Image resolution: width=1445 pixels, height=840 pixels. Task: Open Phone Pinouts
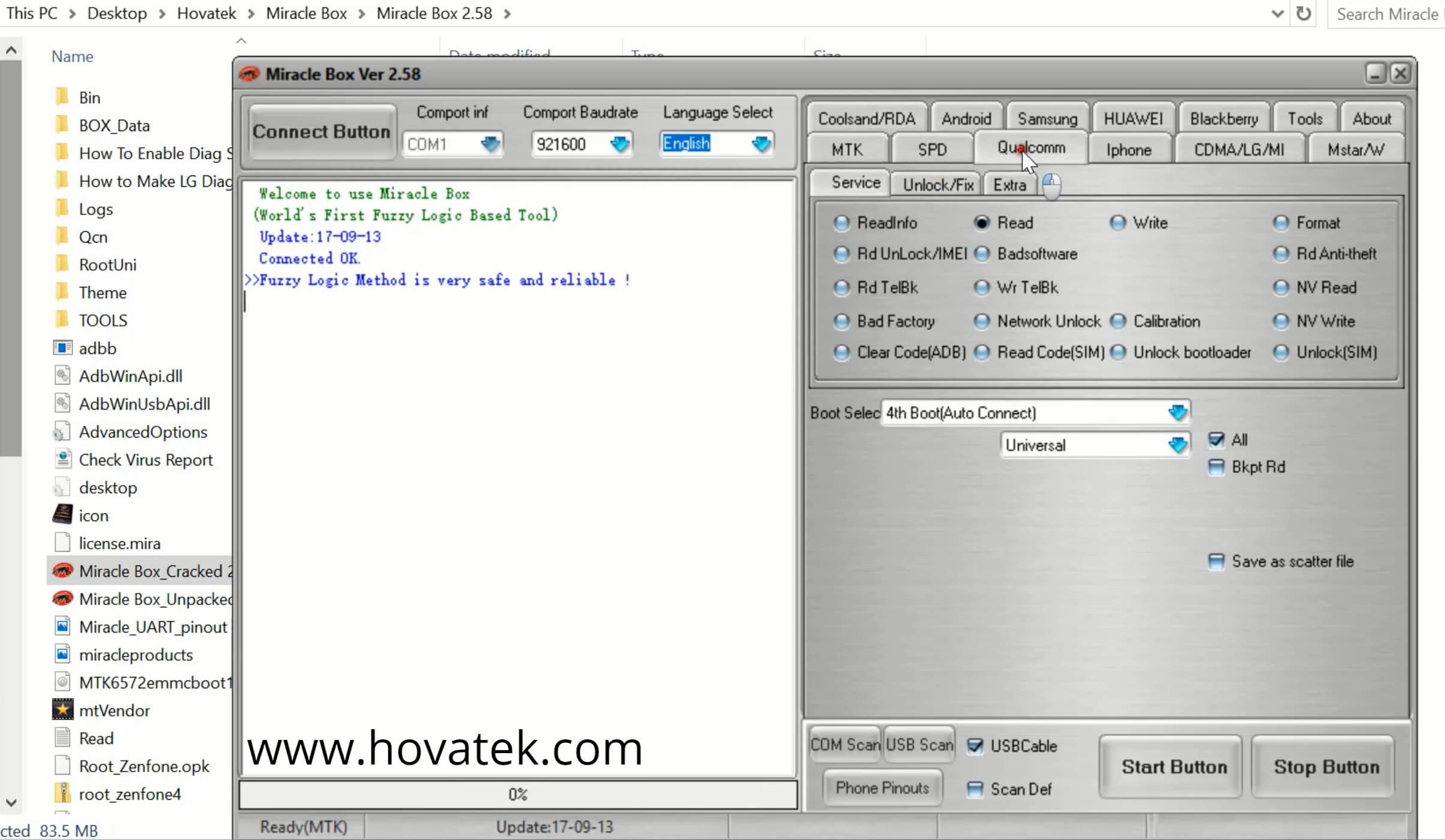[x=882, y=788]
